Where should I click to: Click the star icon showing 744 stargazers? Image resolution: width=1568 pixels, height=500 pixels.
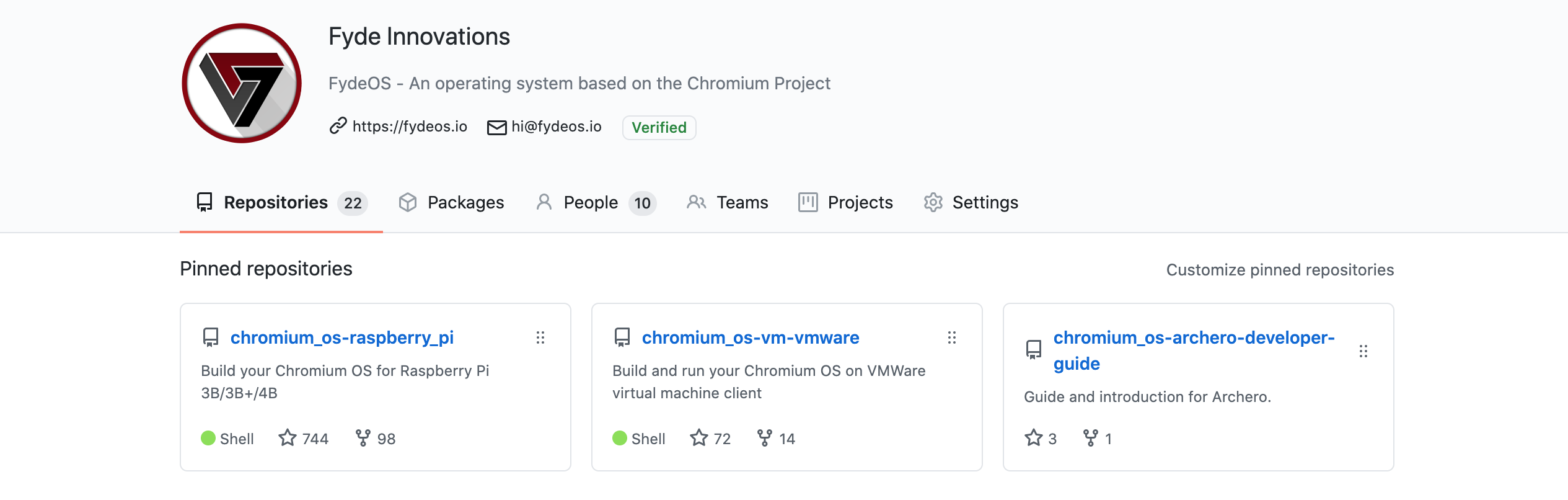click(288, 438)
